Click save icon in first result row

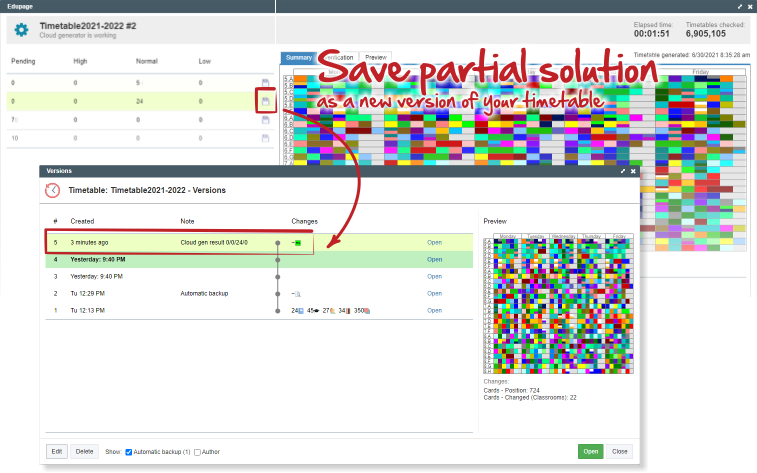tap(265, 82)
